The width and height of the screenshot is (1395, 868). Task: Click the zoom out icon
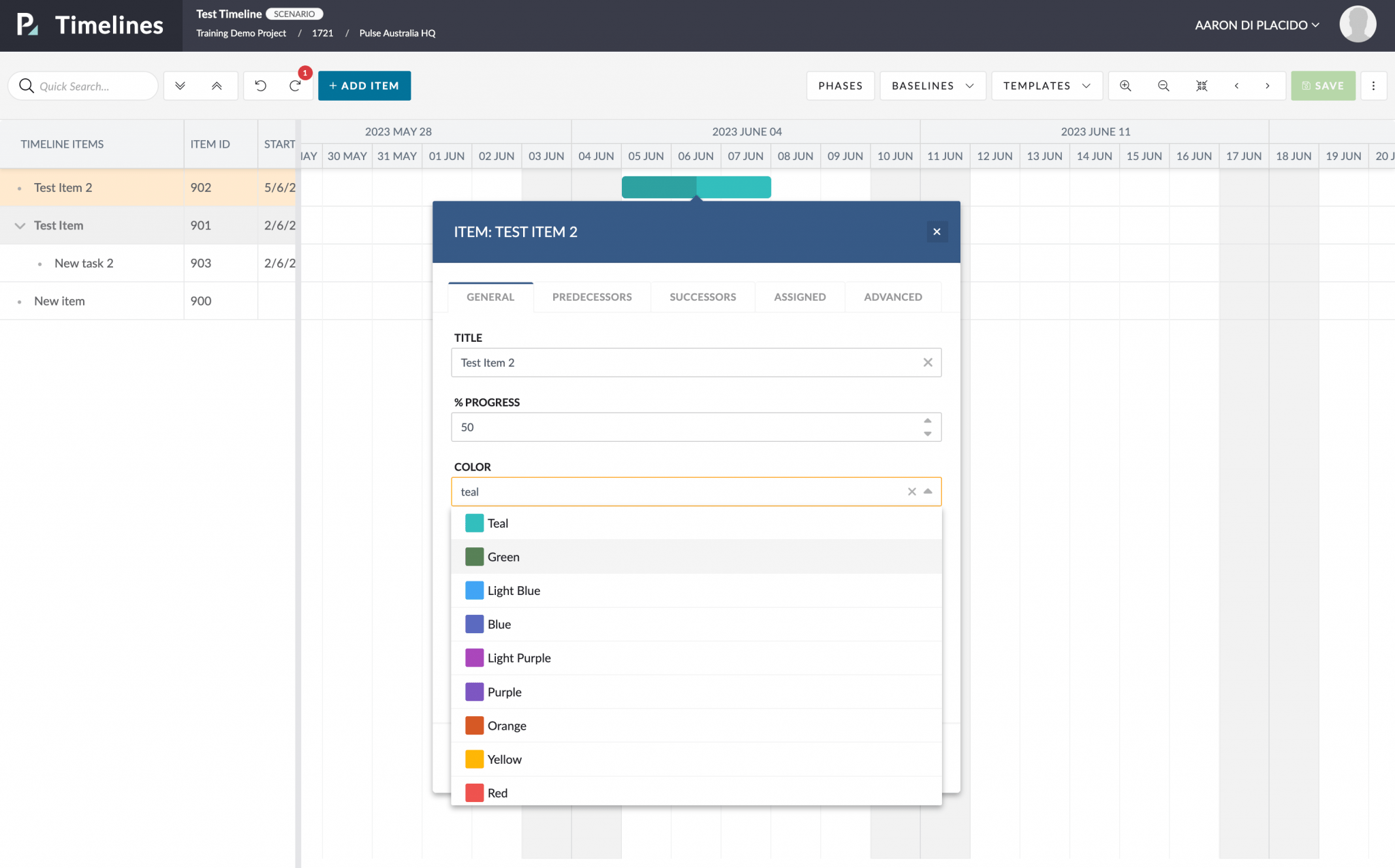(x=1163, y=85)
